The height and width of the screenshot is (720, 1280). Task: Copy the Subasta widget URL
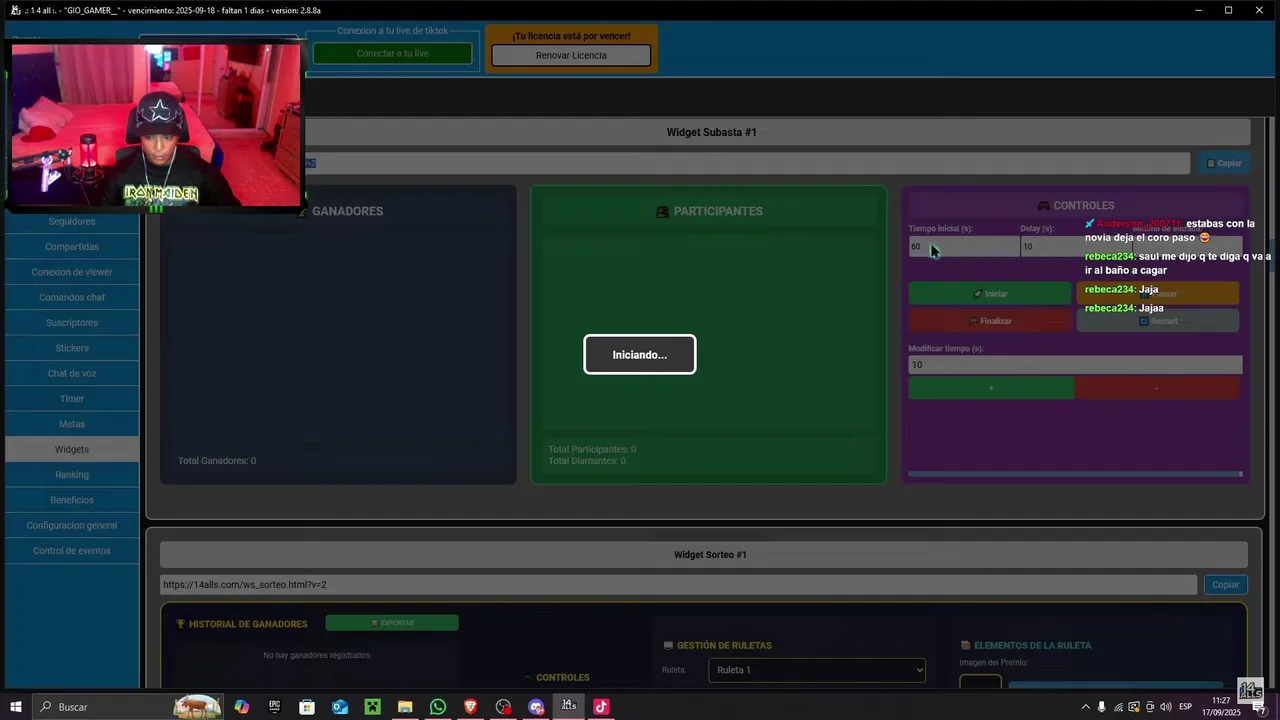coord(1224,163)
